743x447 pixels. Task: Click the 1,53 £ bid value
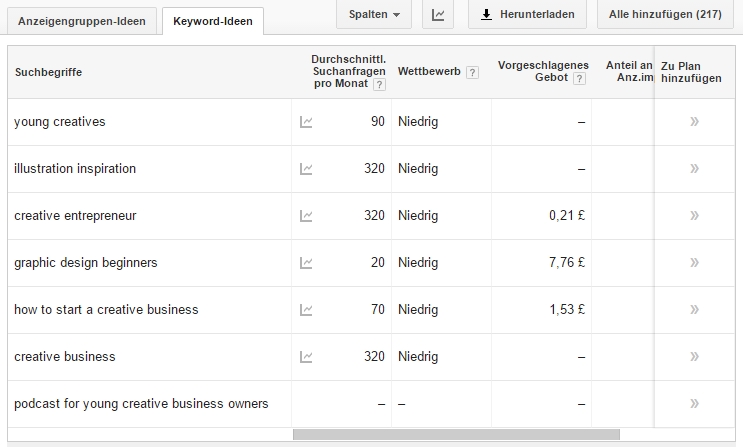coord(567,310)
